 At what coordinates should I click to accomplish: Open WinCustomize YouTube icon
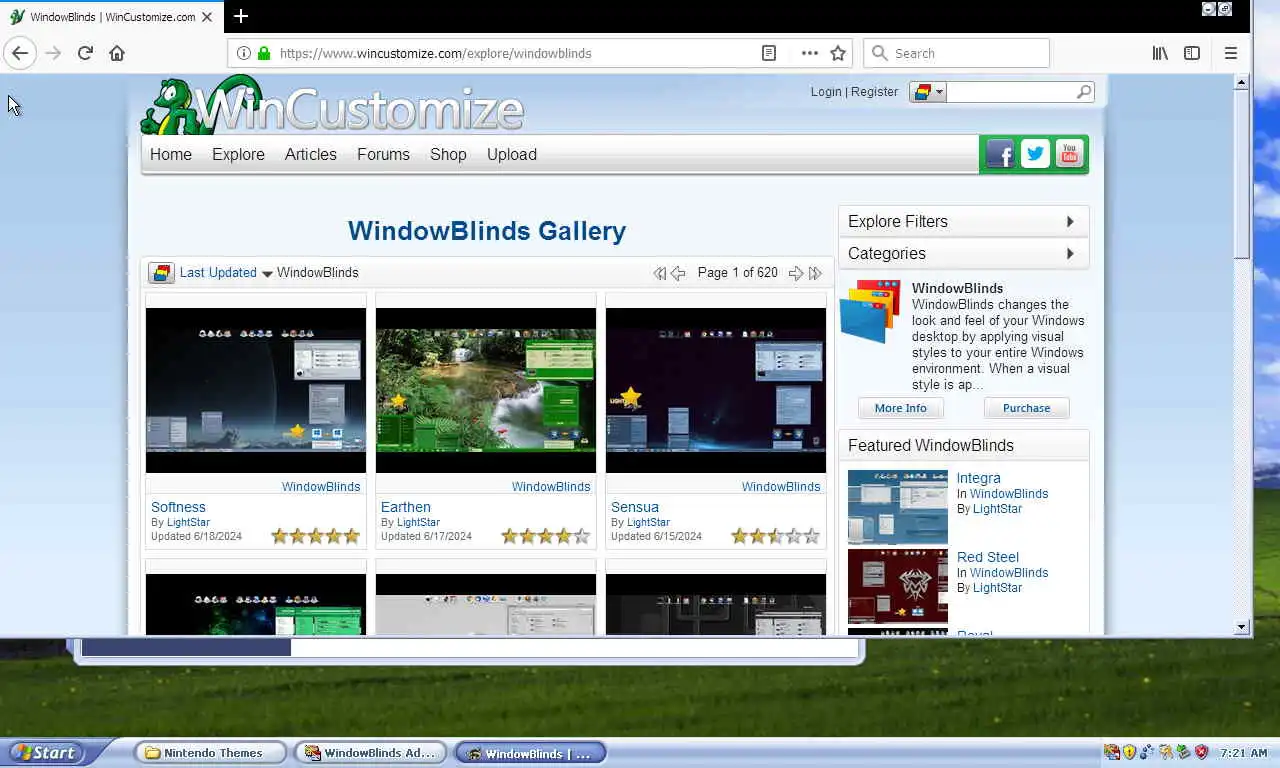click(x=1069, y=154)
